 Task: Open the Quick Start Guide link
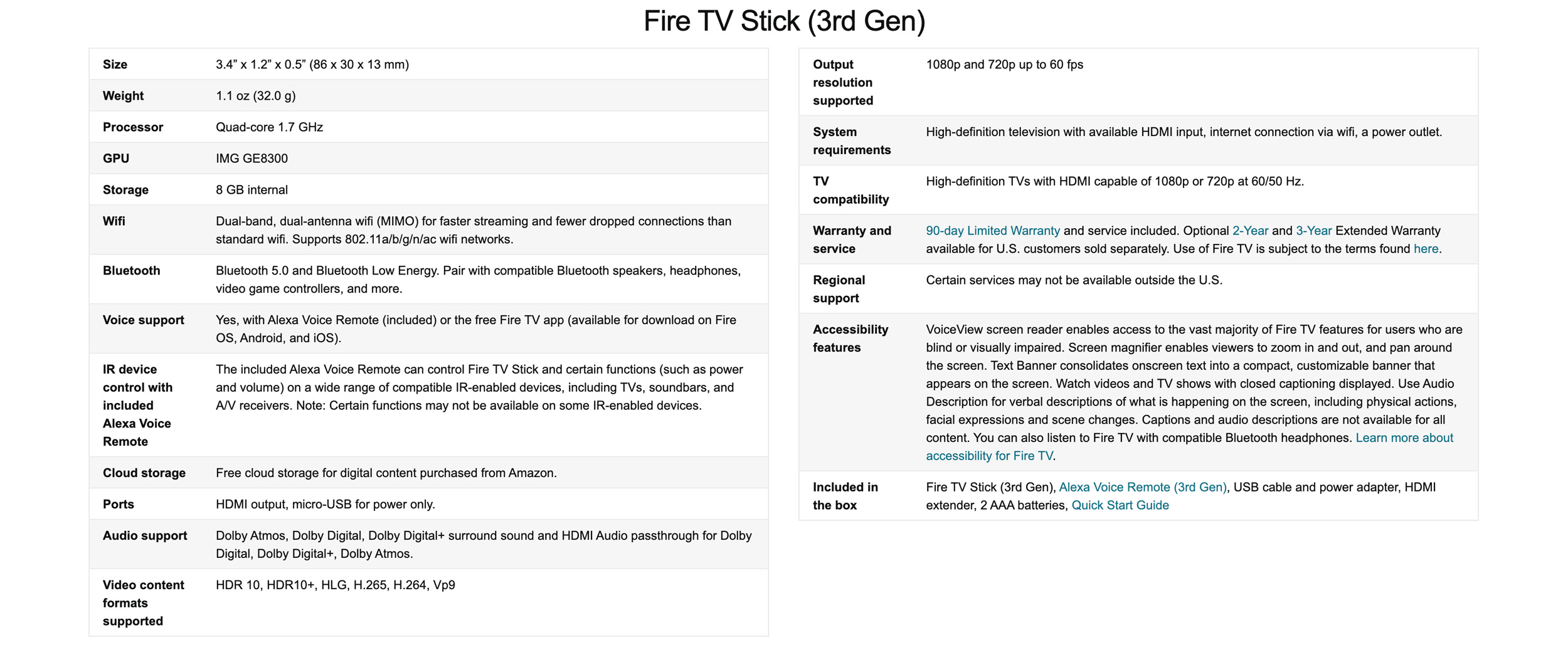click(x=1120, y=505)
